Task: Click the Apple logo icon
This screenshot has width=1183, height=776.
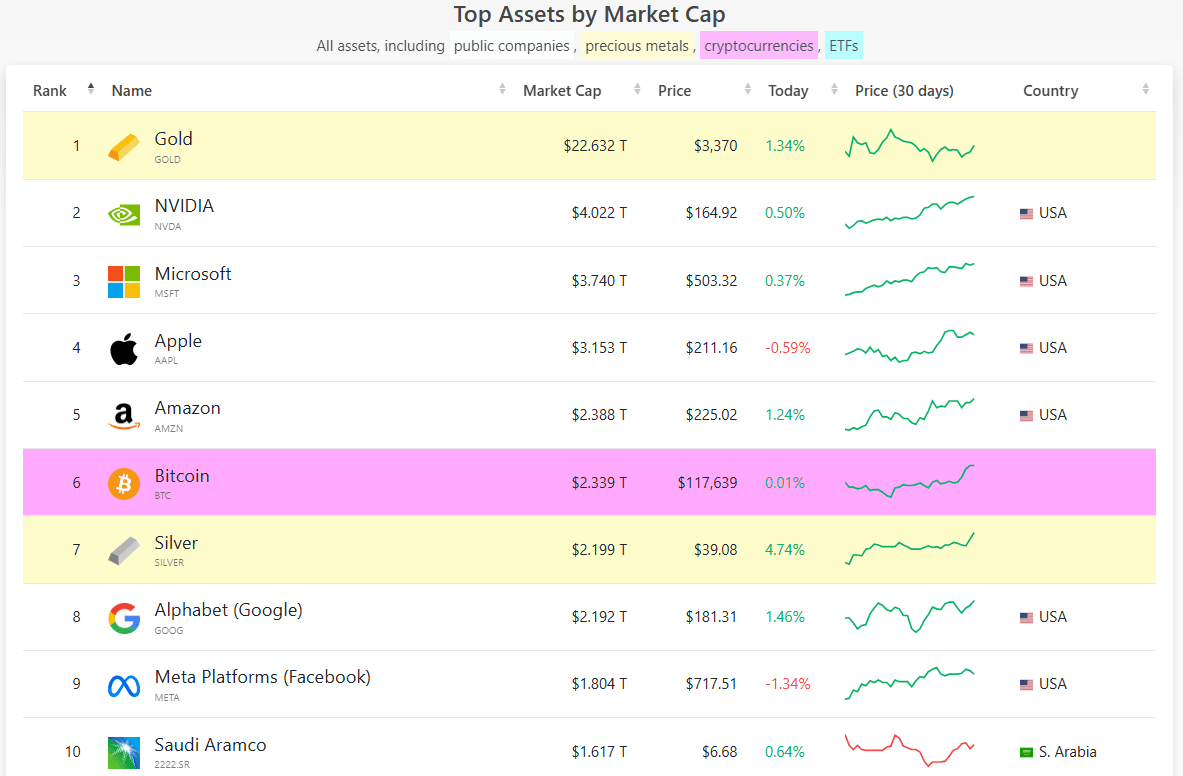Action: [x=124, y=348]
